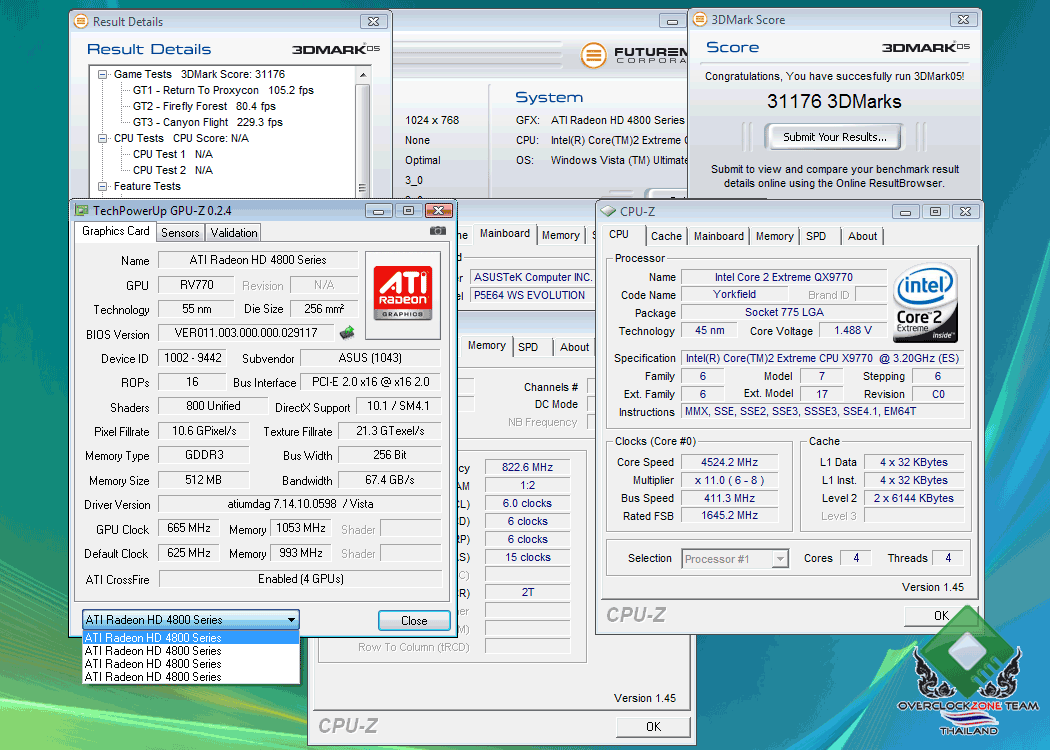The image size is (1050, 750).
Task: Minimize the GPU-Z window
Action: click(x=378, y=211)
